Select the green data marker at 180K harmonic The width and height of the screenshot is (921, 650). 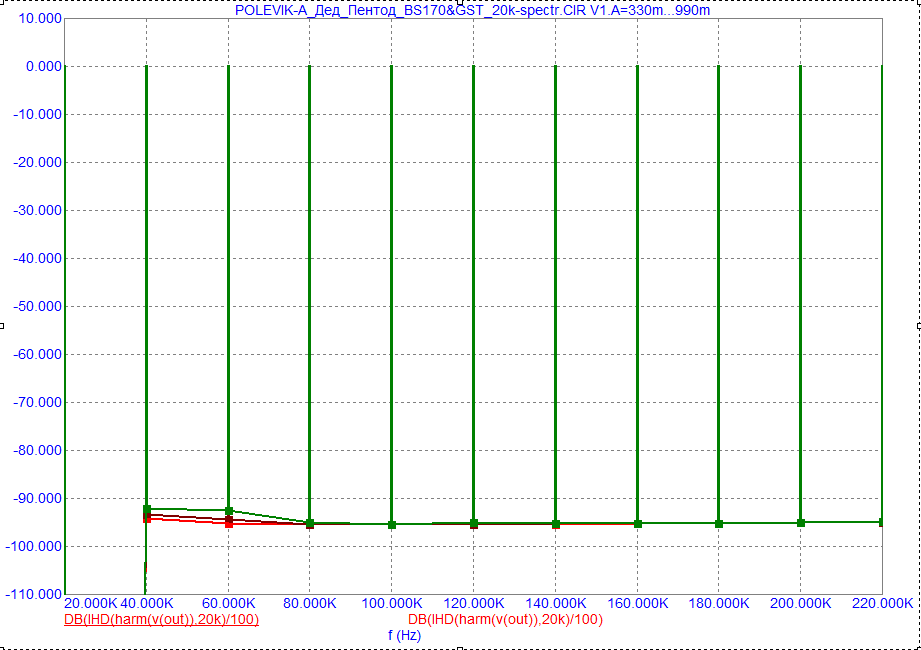click(x=719, y=523)
